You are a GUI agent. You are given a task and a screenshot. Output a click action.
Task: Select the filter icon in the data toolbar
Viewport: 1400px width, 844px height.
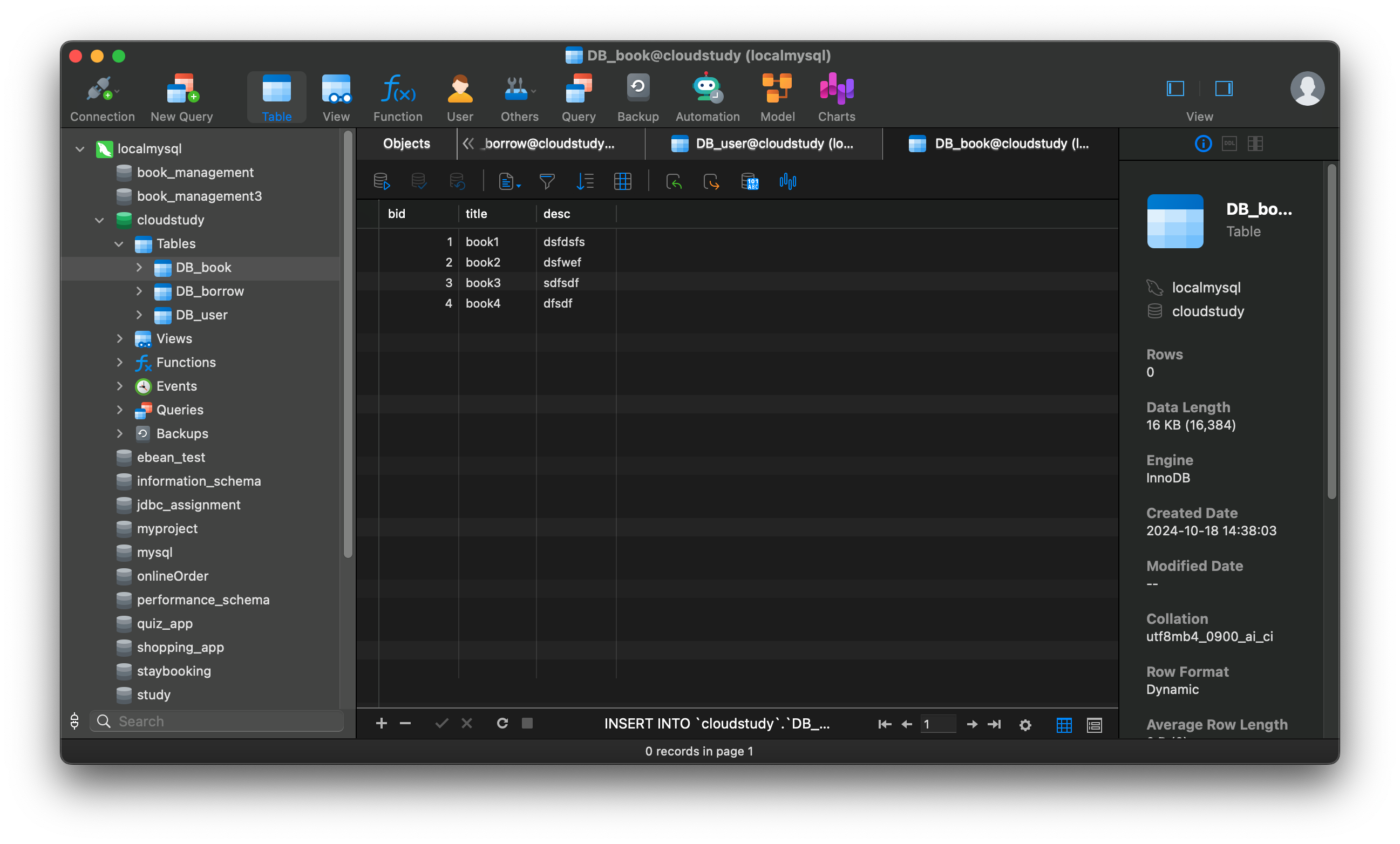coord(546,181)
